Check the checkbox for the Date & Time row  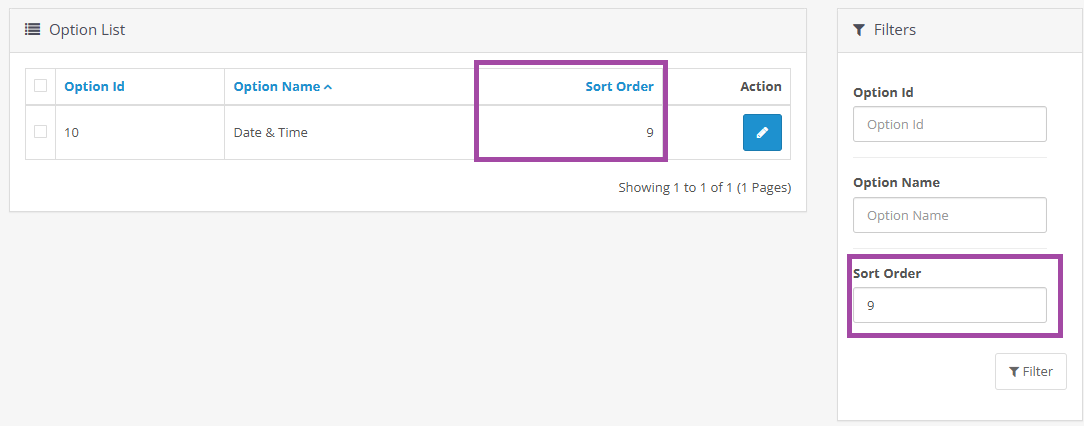[41, 132]
